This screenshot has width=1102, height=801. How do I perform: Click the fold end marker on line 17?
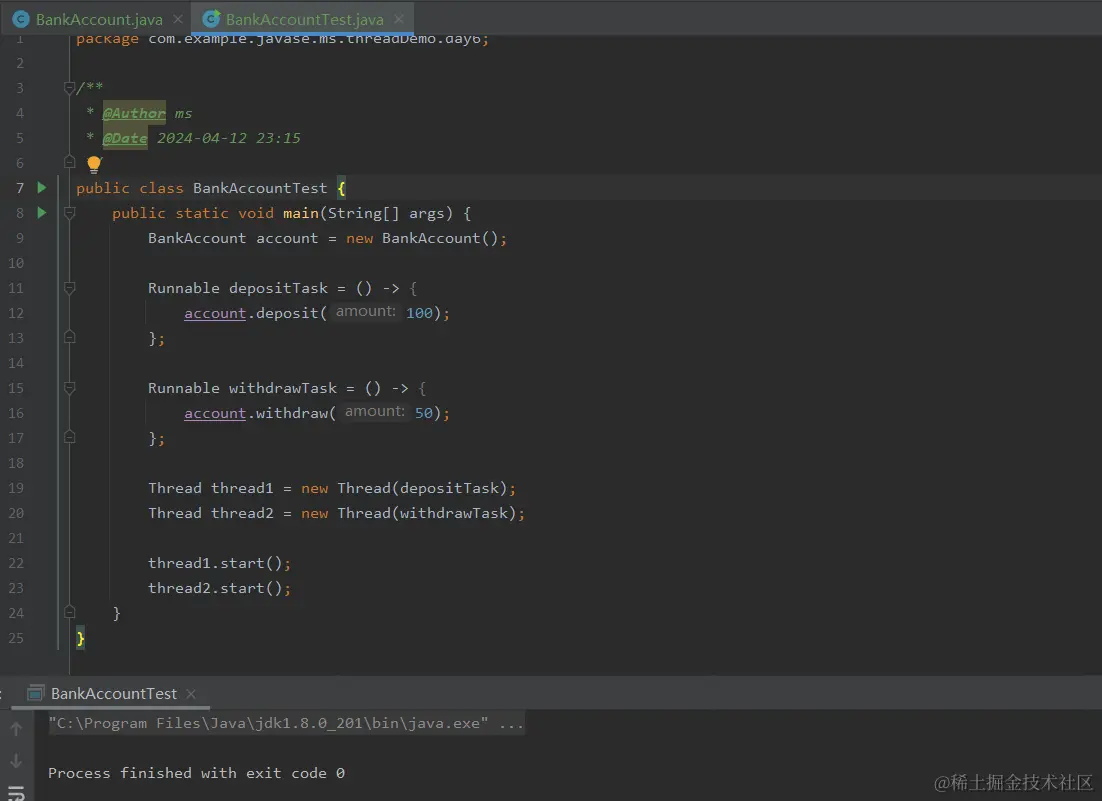click(69, 437)
